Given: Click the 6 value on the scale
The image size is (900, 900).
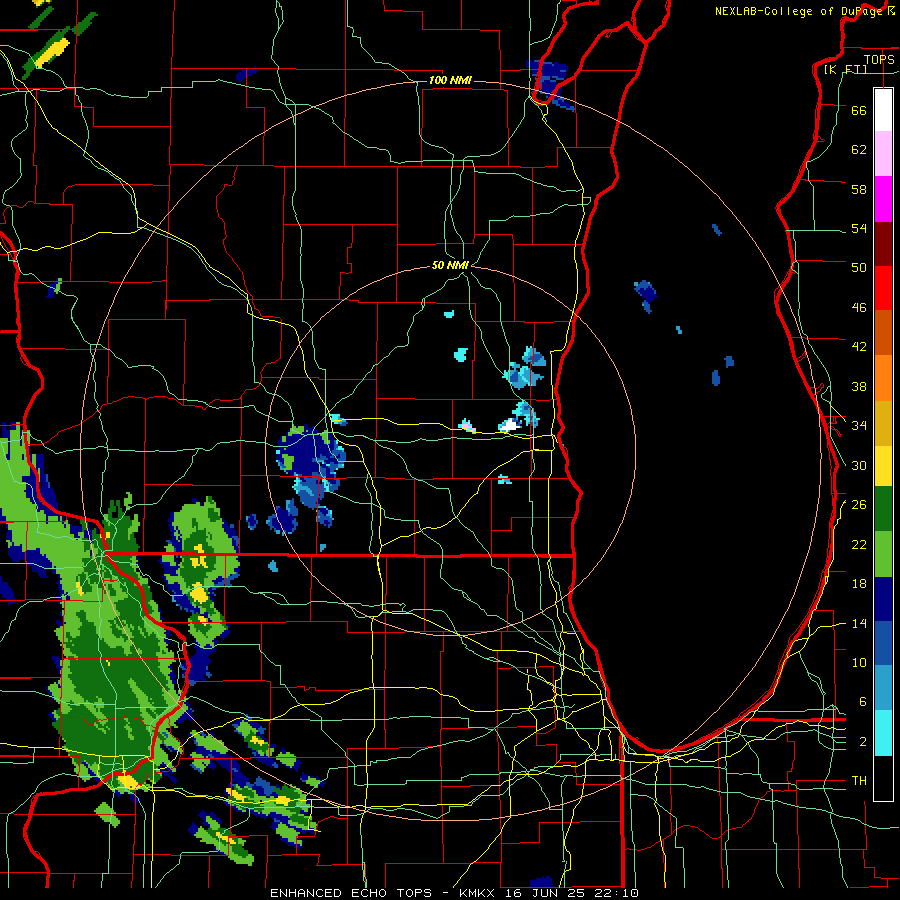Looking at the screenshot, I should [863, 702].
